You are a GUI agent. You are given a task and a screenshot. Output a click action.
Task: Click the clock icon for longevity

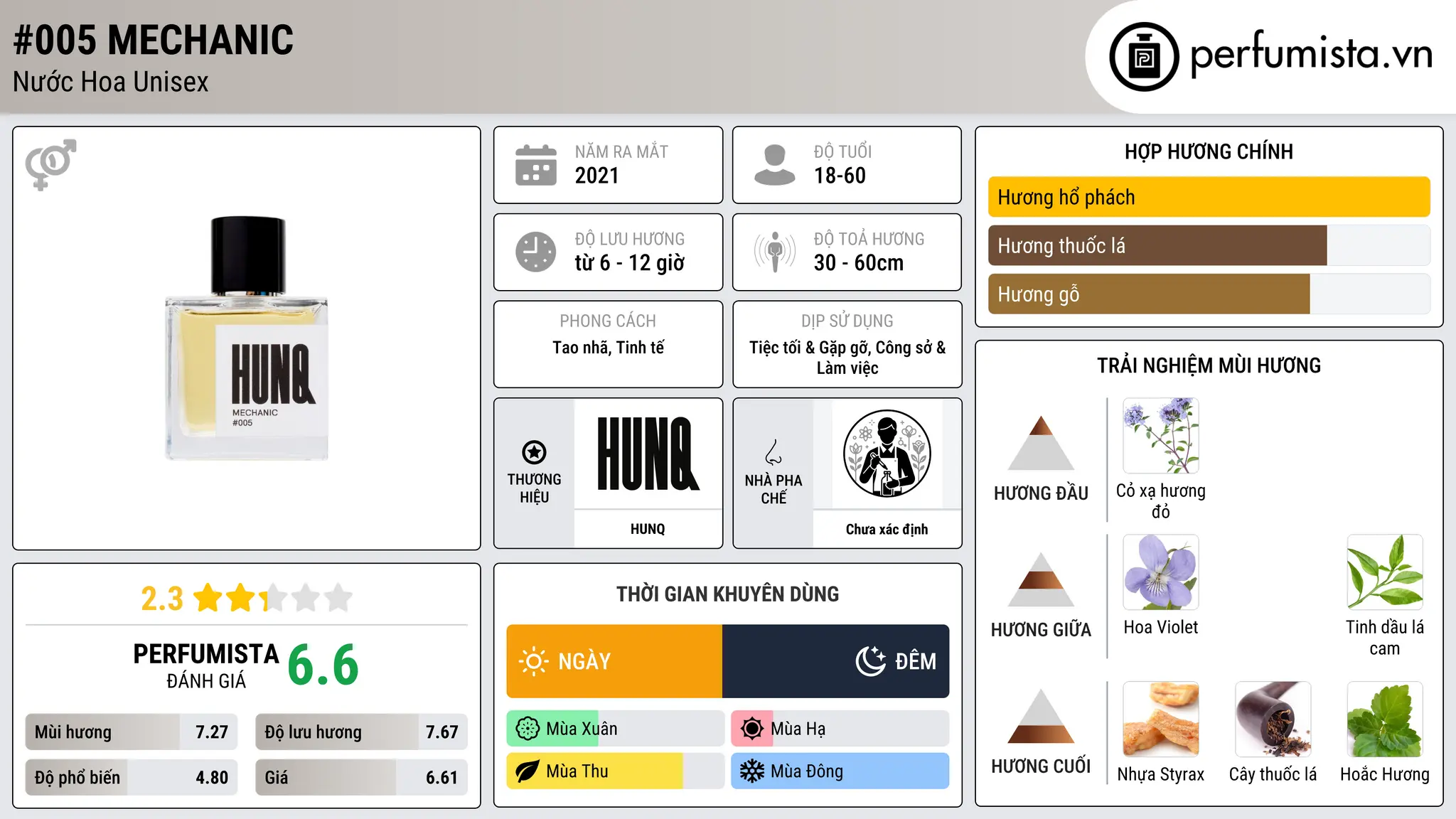pyautogui.click(x=536, y=252)
